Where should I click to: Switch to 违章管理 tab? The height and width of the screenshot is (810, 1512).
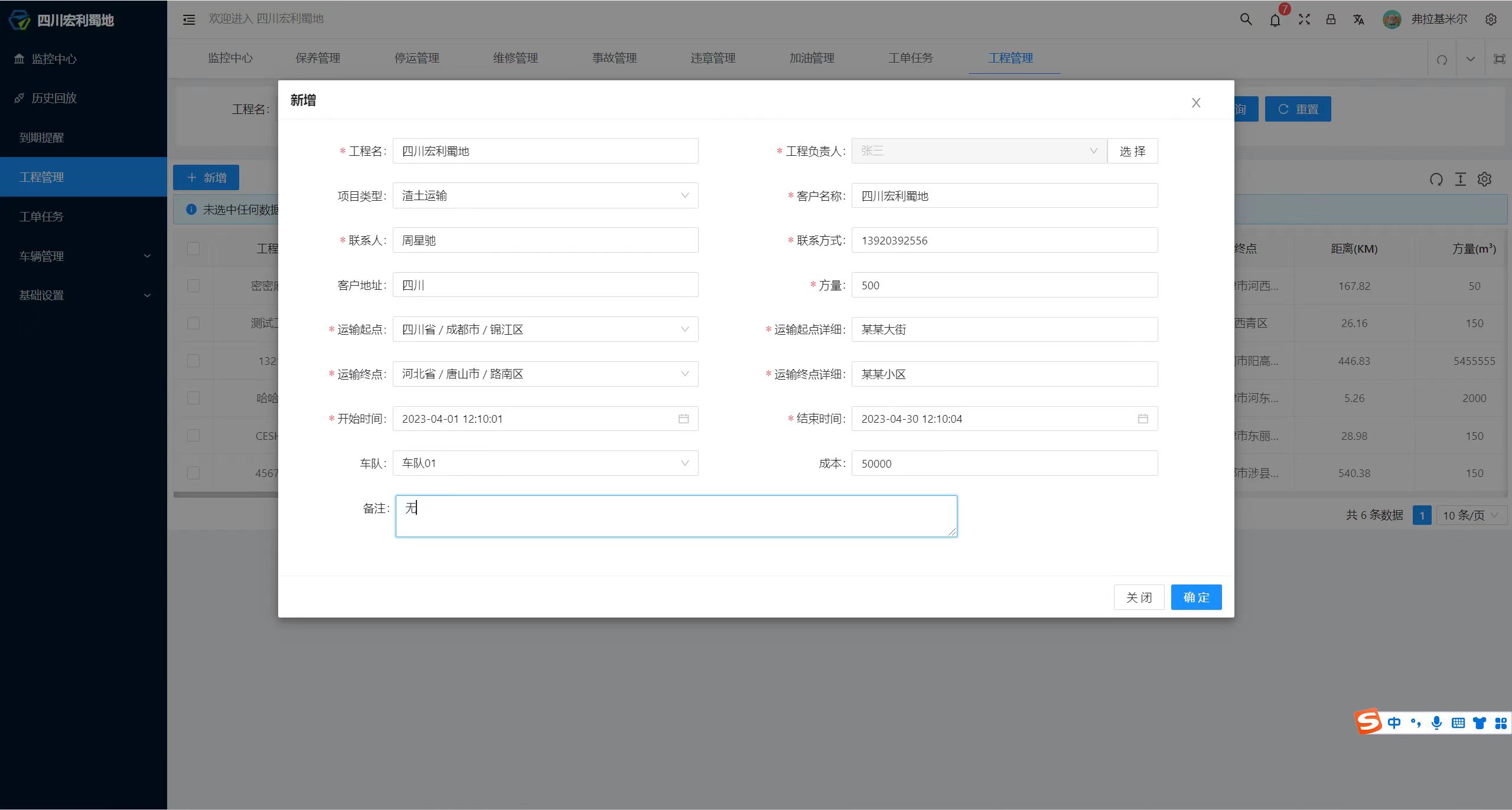tap(713, 58)
